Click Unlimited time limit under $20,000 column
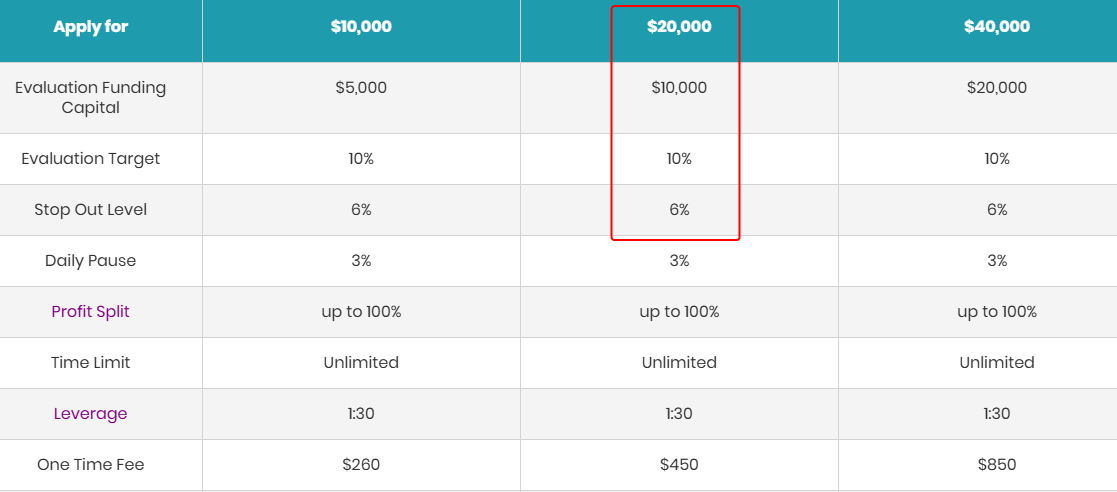The height and width of the screenshot is (492, 1117). point(679,362)
